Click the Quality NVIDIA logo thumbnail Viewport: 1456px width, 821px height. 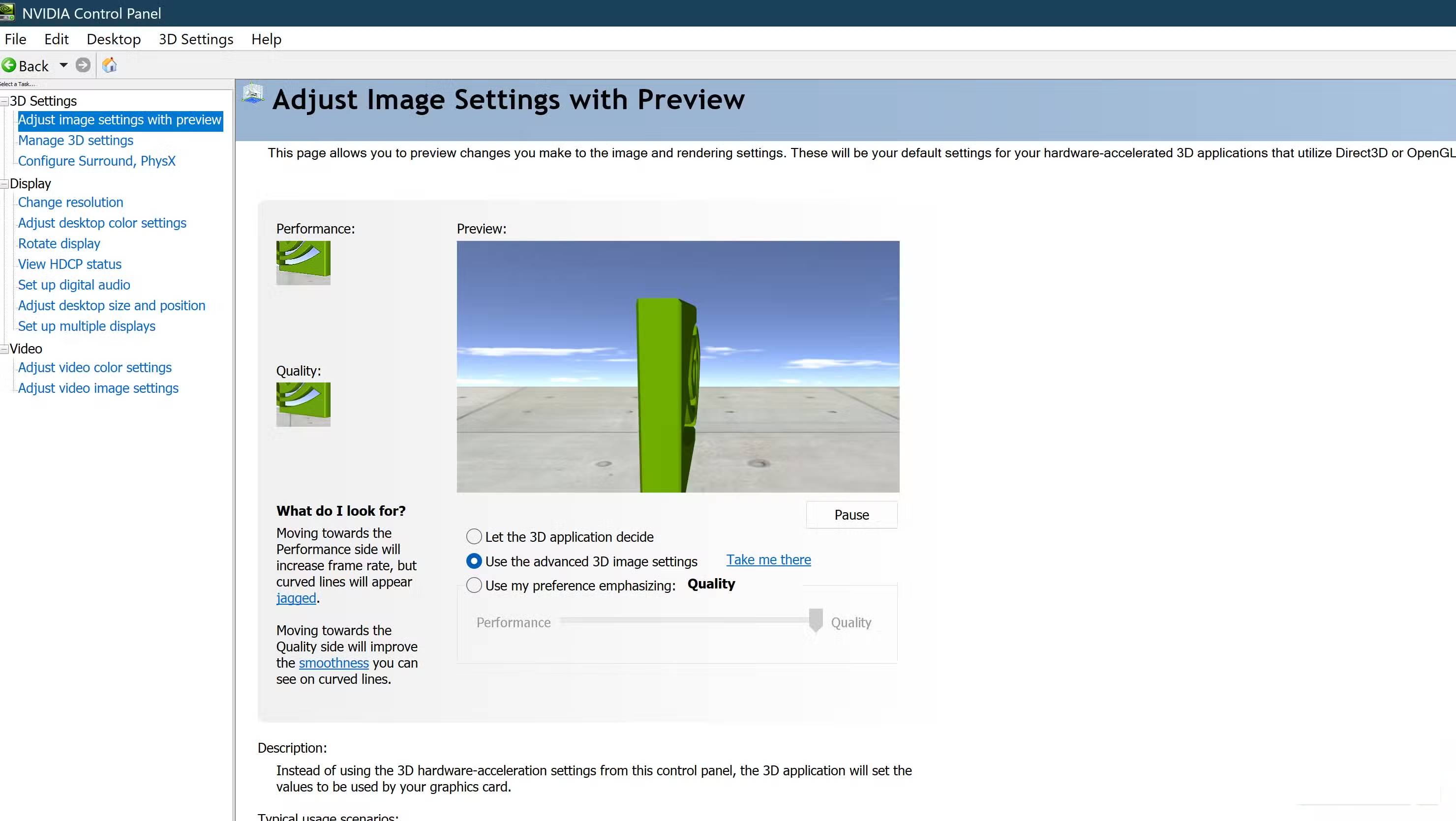coord(303,405)
